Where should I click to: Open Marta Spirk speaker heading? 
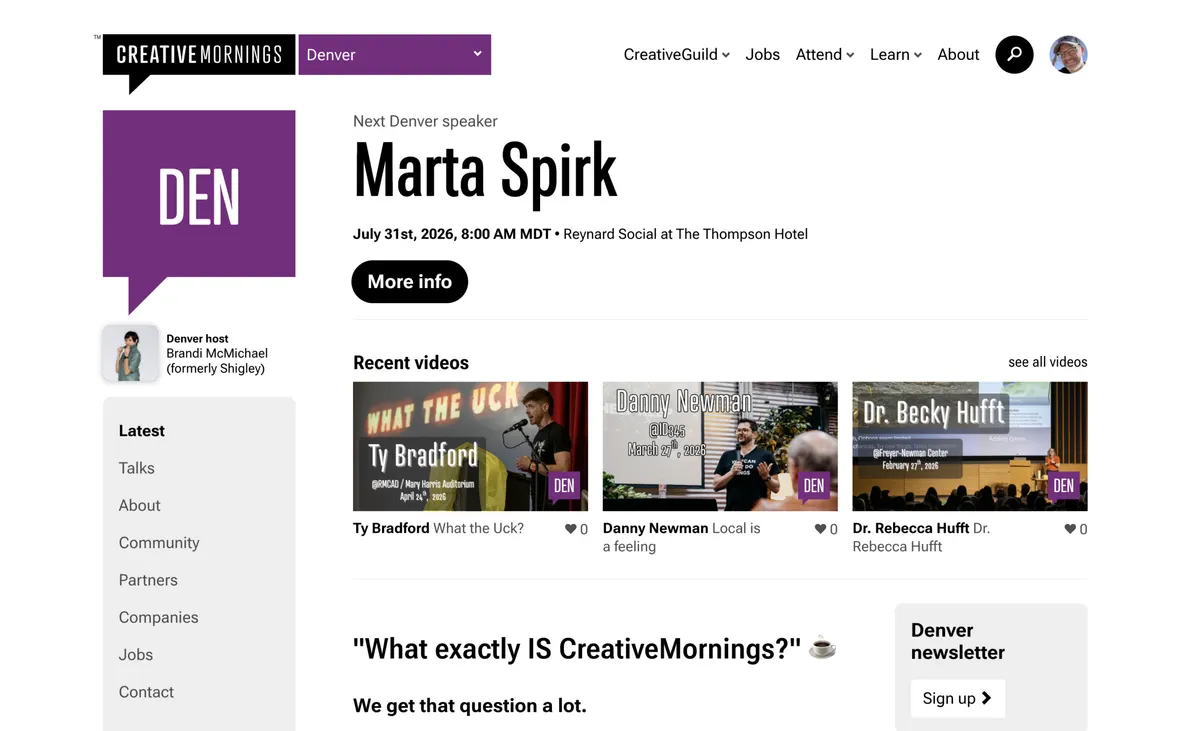click(485, 172)
